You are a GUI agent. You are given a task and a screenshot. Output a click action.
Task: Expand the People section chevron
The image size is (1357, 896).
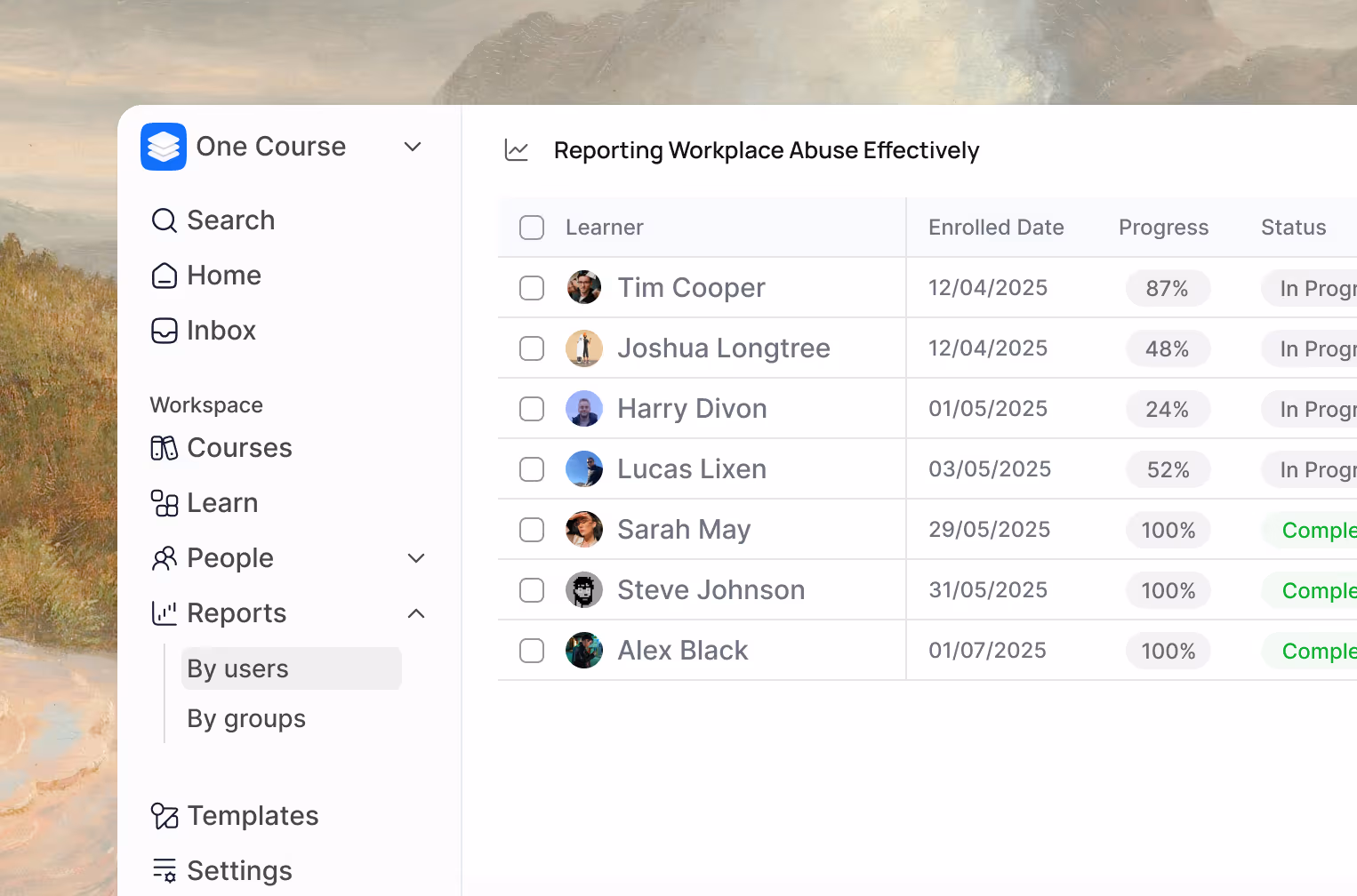pos(415,557)
